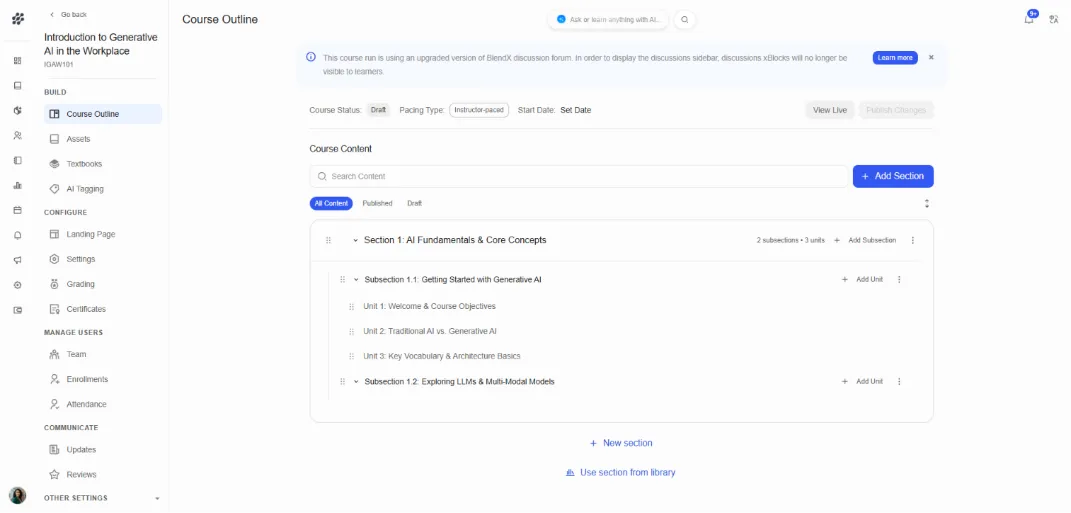Open Settings in the Configure group

(x=103, y=260)
